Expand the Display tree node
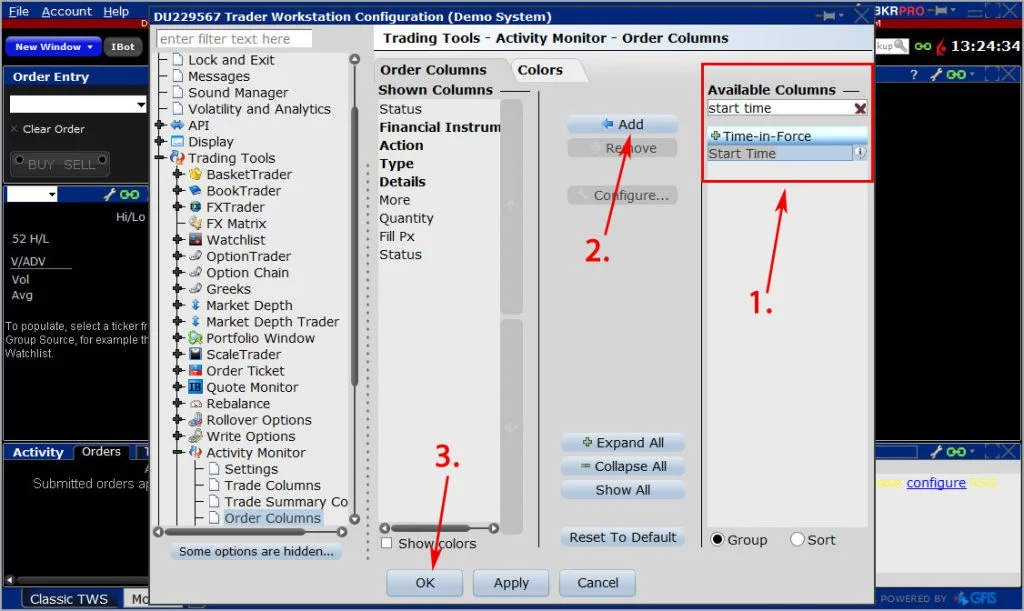The height and width of the screenshot is (611, 1024). pos(160,142)
